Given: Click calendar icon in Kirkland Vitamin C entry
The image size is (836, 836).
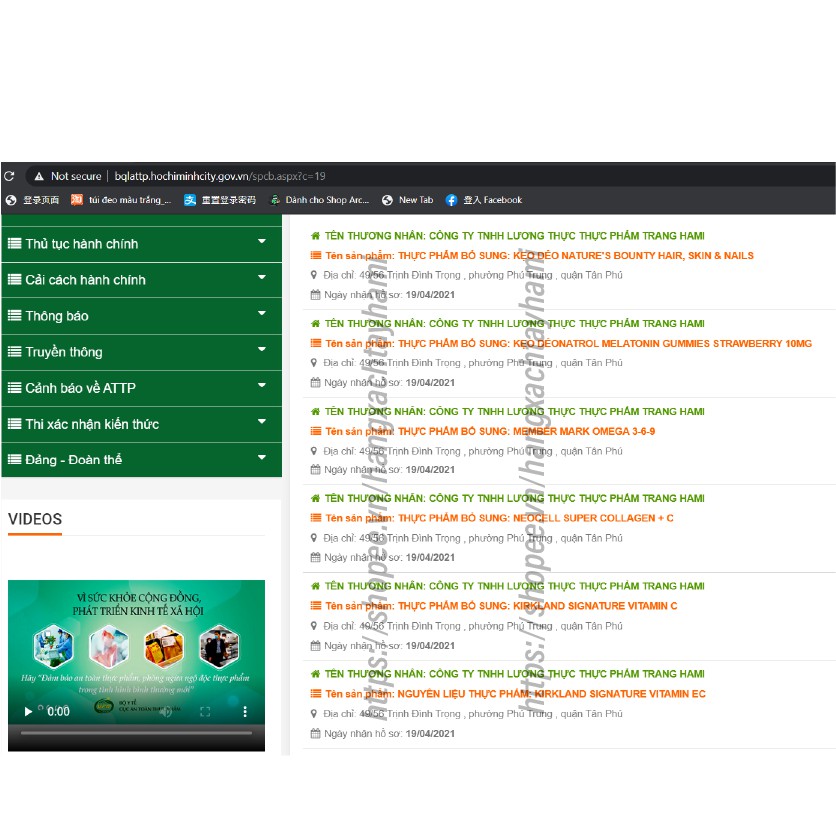Looking at the screenshot, I should 316,646.
